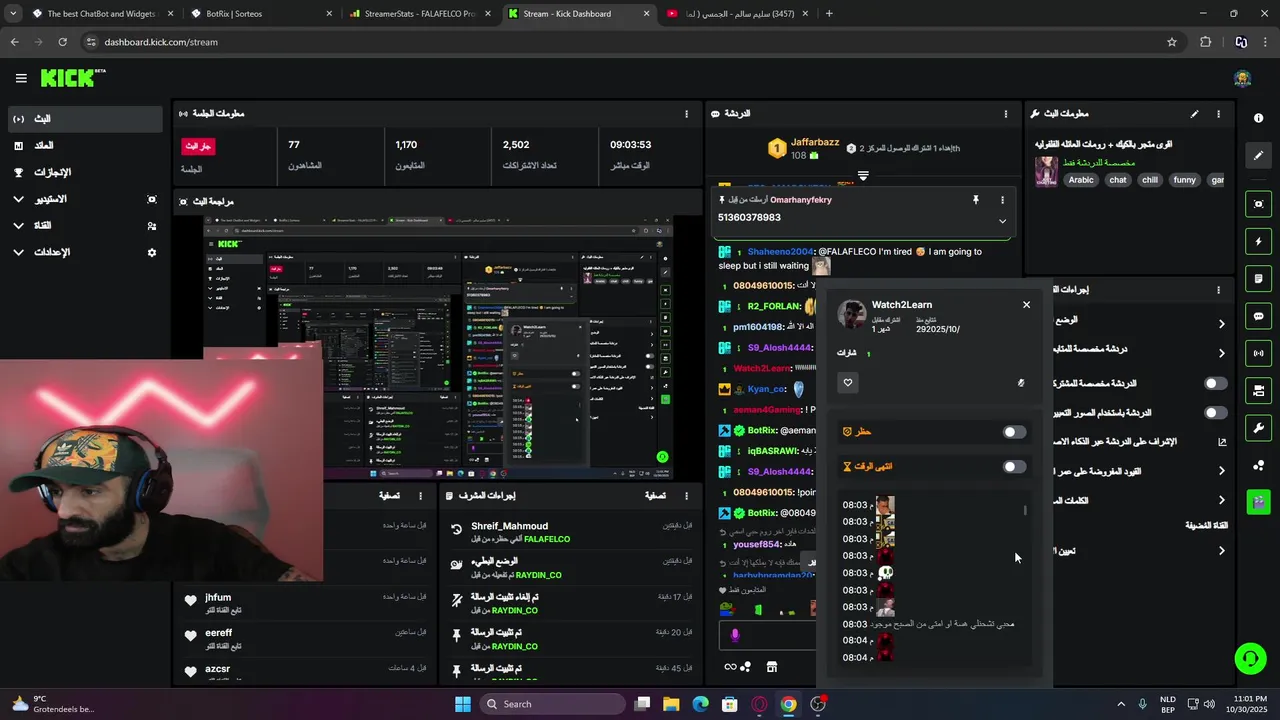Close the Watch2Learn user card
This screenshot has width=1280, height=720.
click(1026, 305)
